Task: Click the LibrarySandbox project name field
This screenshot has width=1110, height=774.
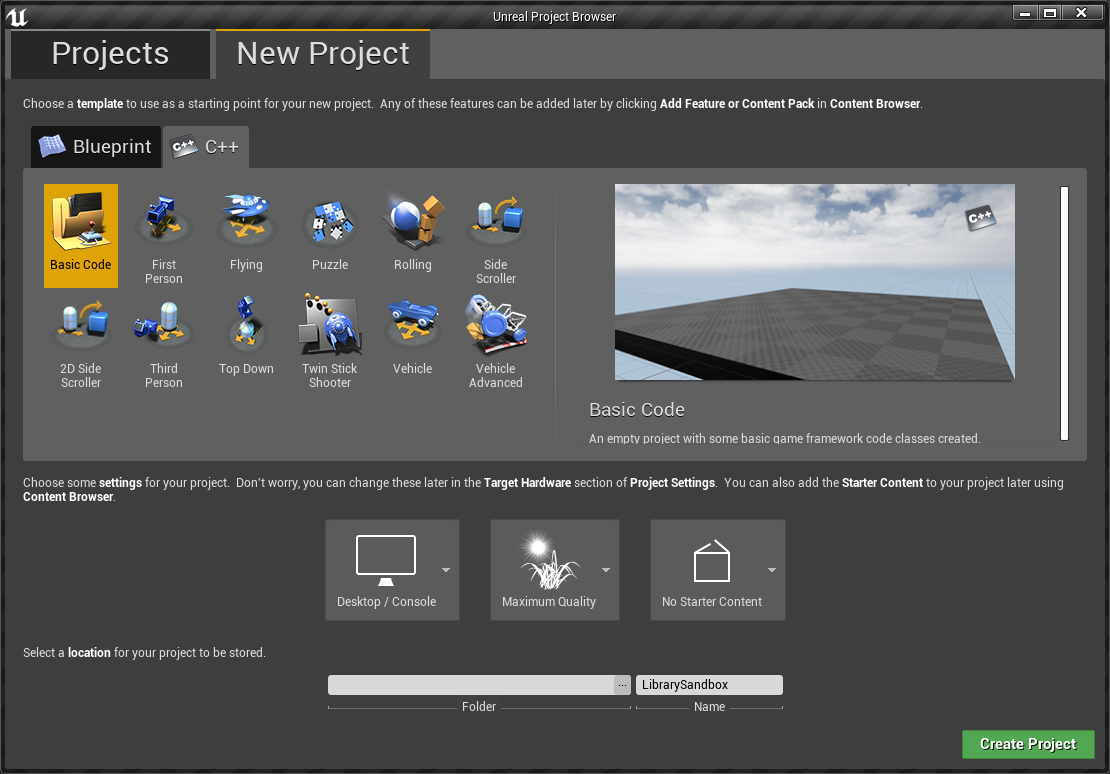Action: coord(709,685)
